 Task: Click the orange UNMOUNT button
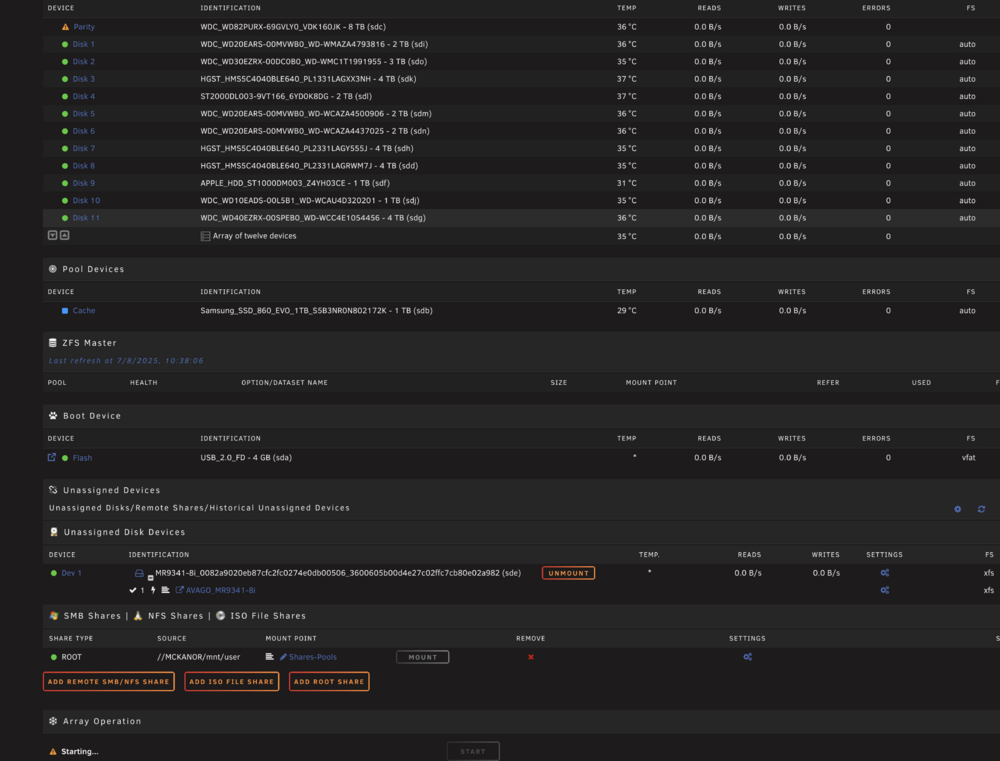(568, 573)
